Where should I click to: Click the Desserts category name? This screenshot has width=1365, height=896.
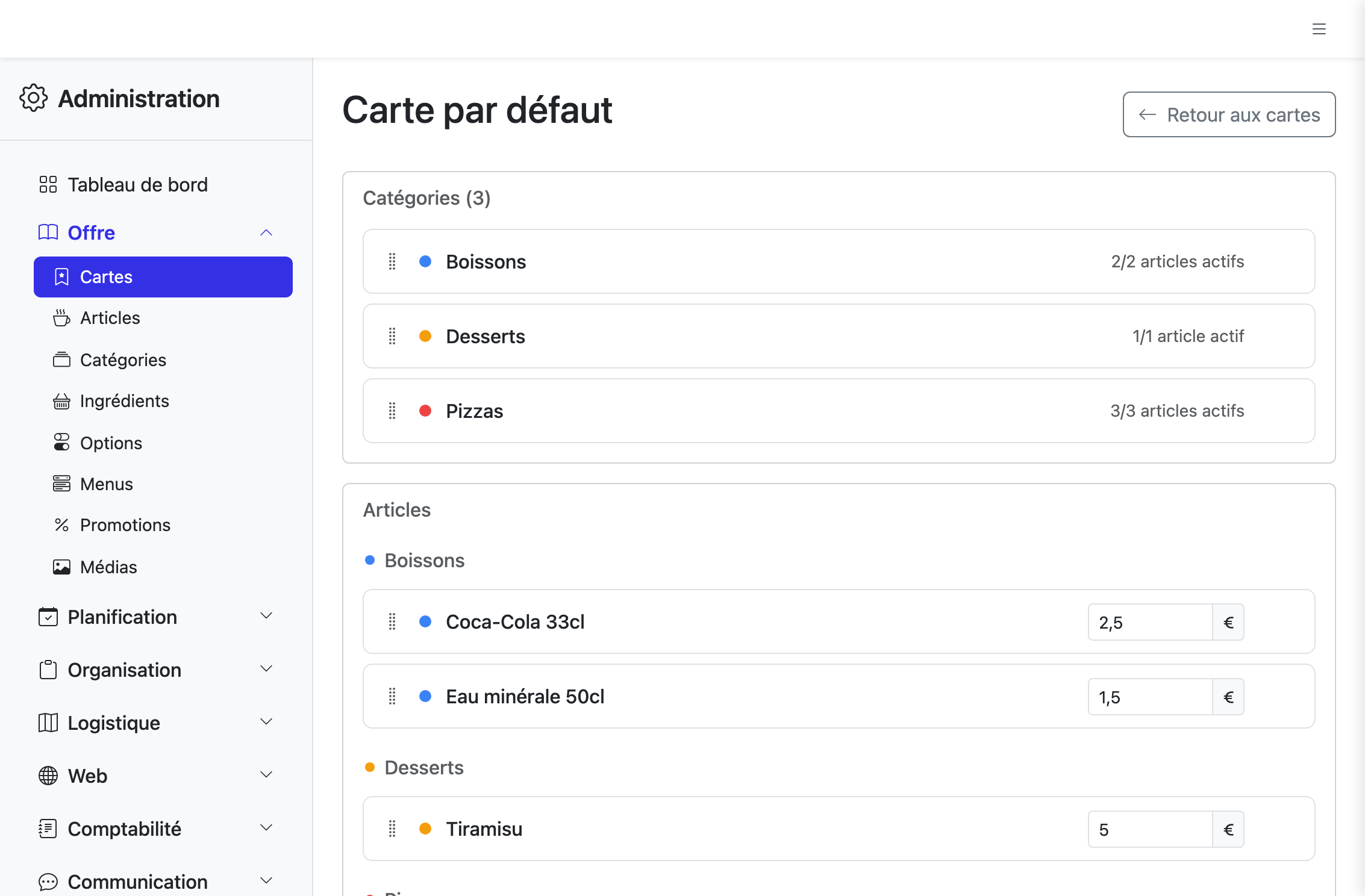click(486, 336)
